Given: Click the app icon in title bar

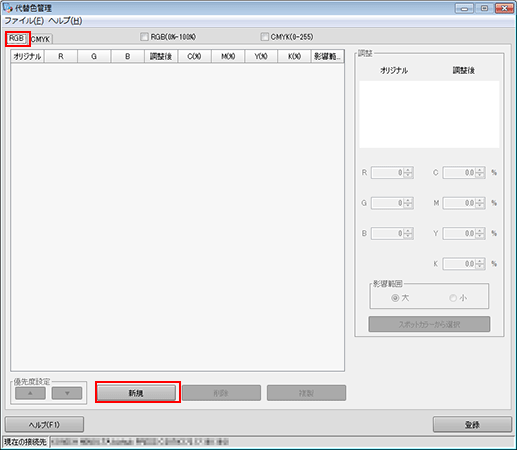Looking at the screenshot, I should point(8,7).
